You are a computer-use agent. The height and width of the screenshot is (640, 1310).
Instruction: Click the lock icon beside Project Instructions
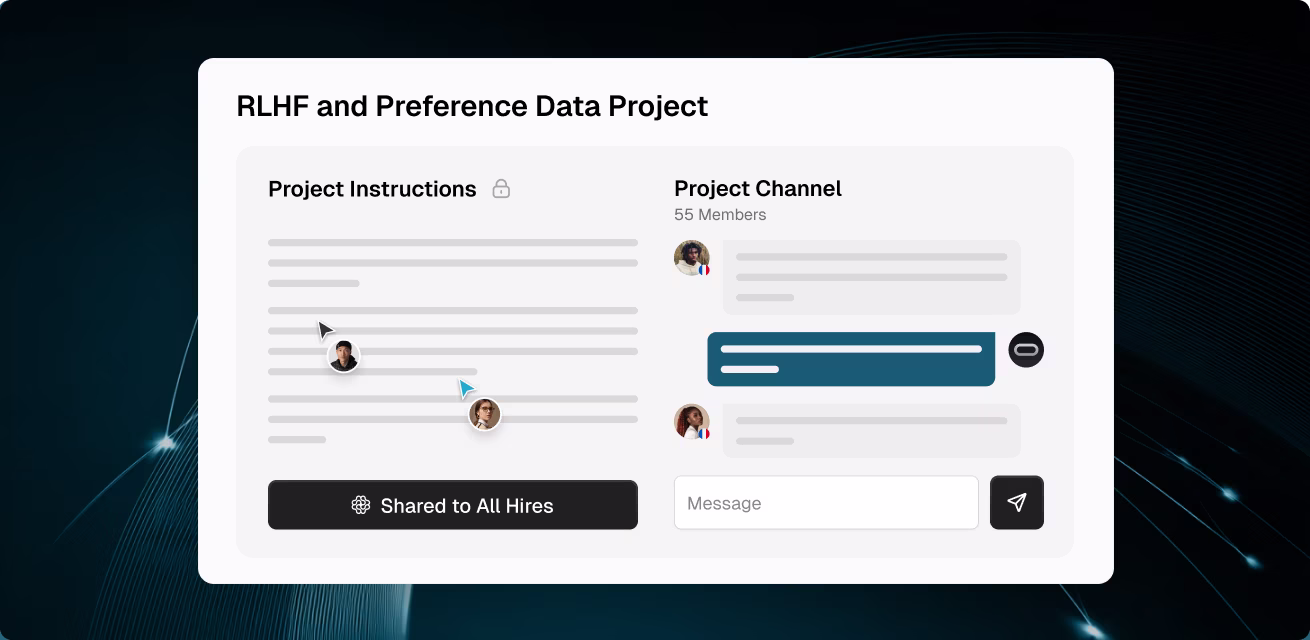[x=502, y=188]
